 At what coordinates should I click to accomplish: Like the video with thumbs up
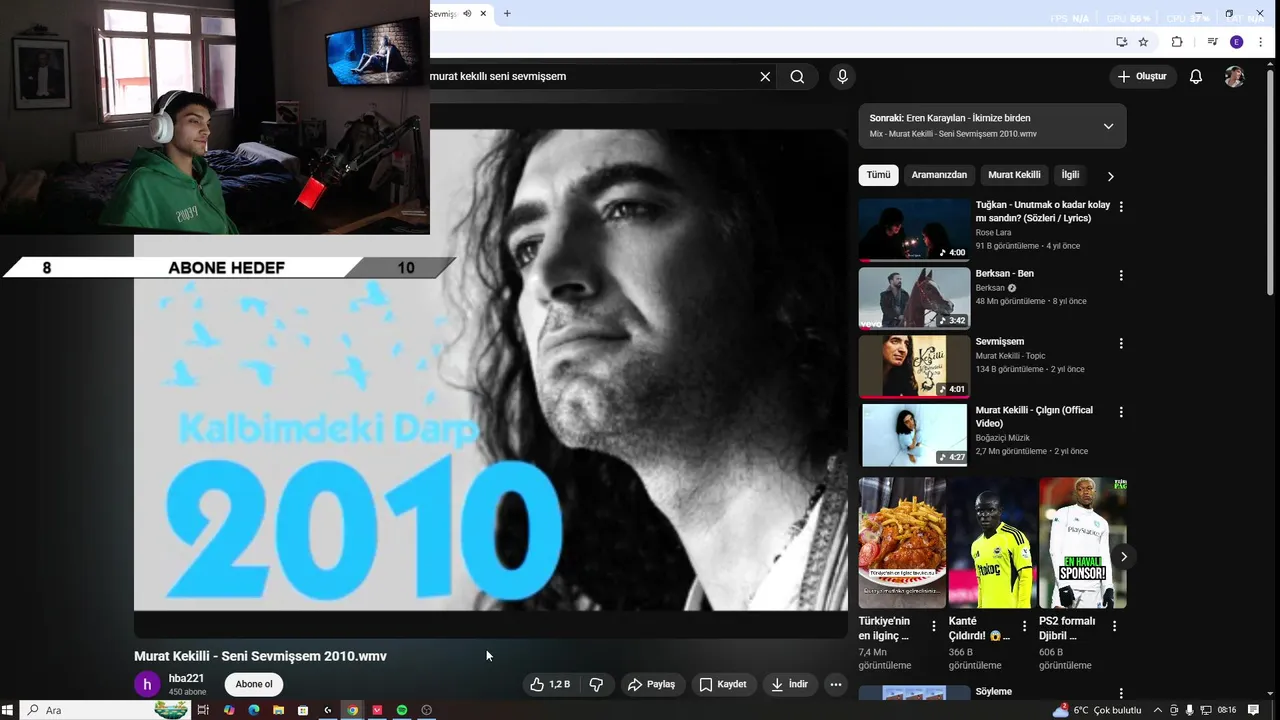pyautogui.click(x=550, y=684)
